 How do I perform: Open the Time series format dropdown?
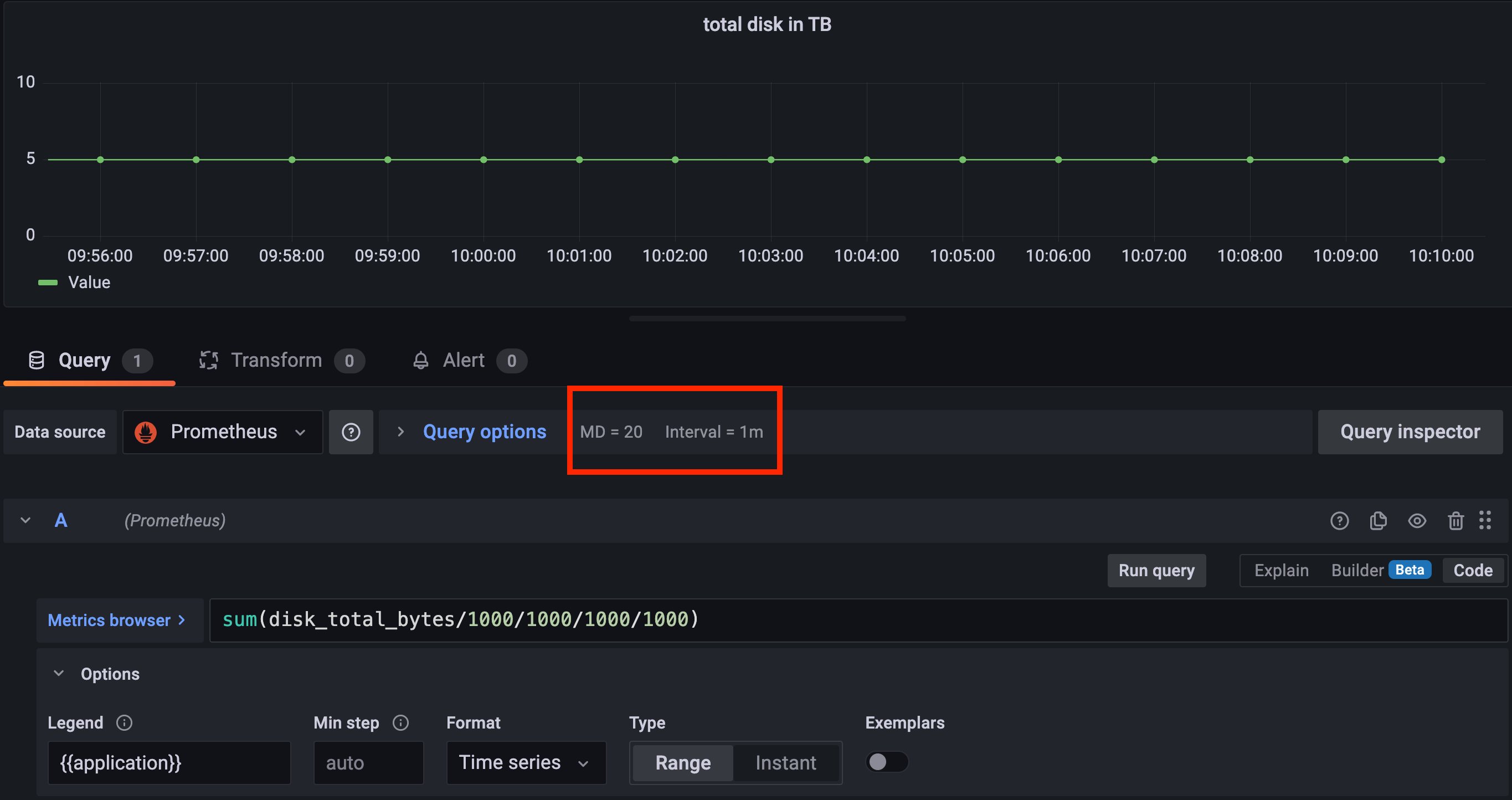(526, 762)
